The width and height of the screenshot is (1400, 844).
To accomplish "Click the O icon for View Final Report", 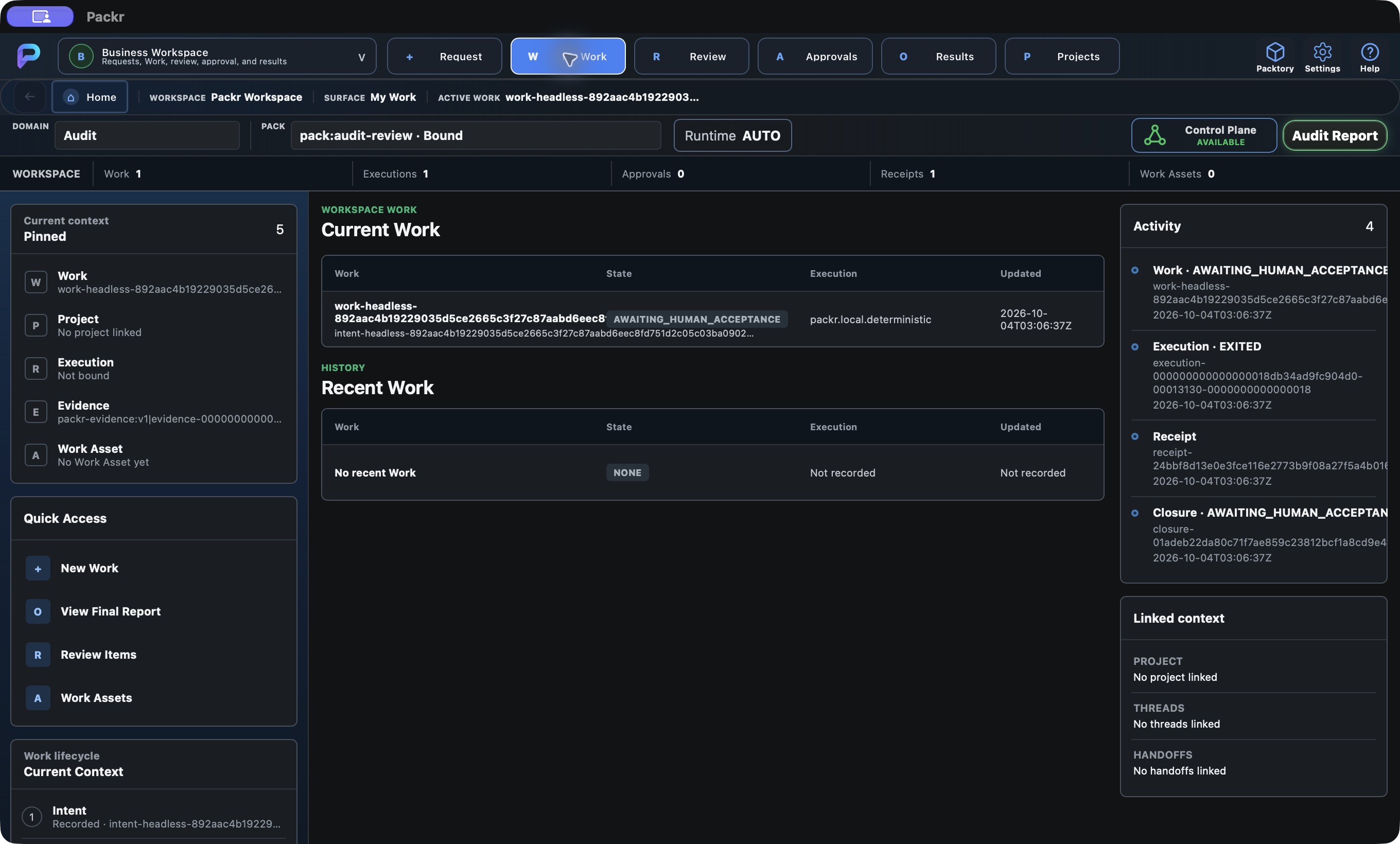I will click(x=38, y=612).
